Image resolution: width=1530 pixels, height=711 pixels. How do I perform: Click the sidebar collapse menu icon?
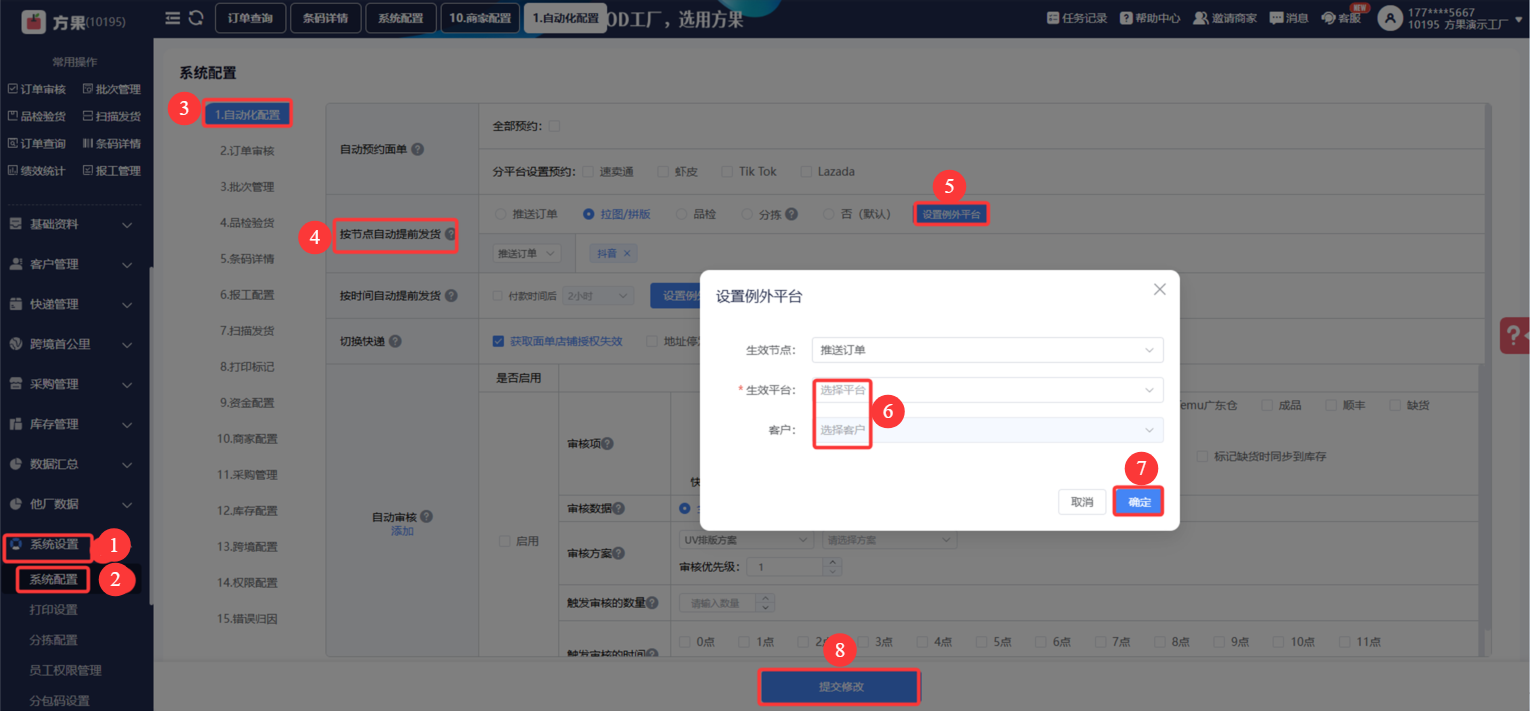tap(173, 18)
